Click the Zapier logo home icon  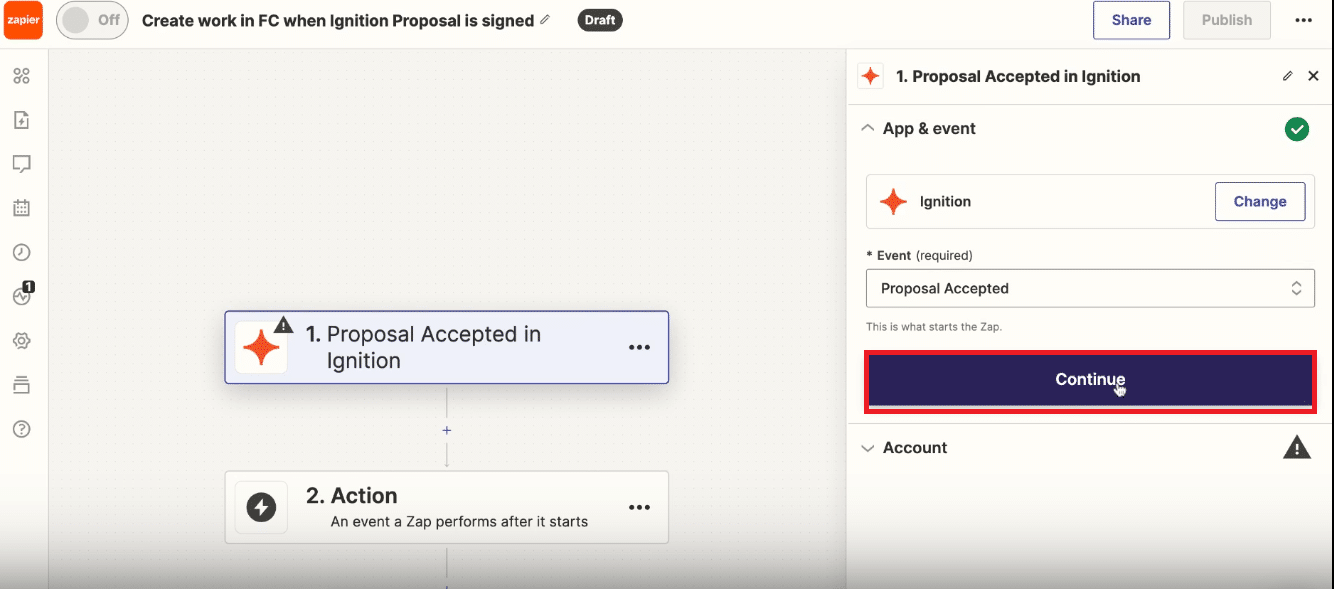pos(23,20)
